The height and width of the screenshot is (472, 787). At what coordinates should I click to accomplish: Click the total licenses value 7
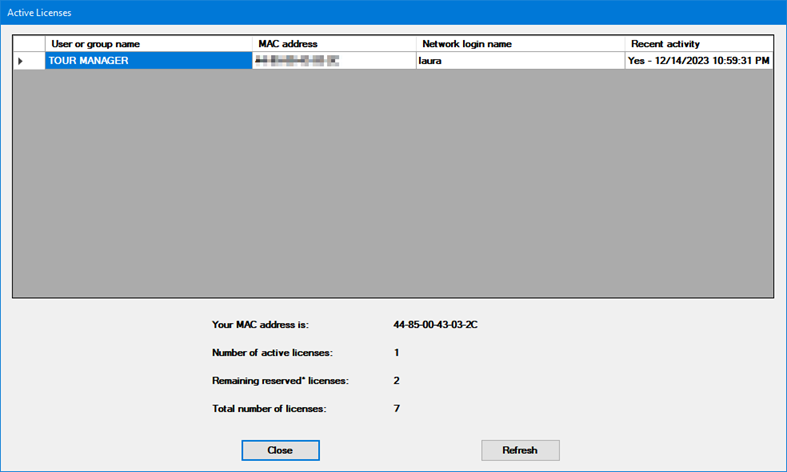[x=397, y=408]
